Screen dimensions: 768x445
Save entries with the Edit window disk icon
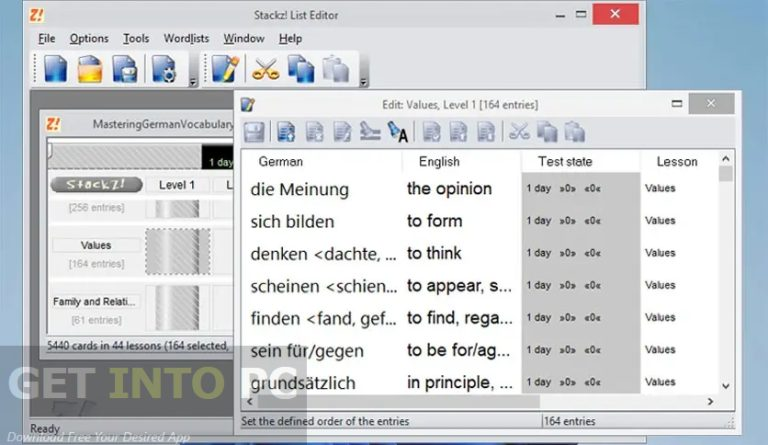pos(254,132)
